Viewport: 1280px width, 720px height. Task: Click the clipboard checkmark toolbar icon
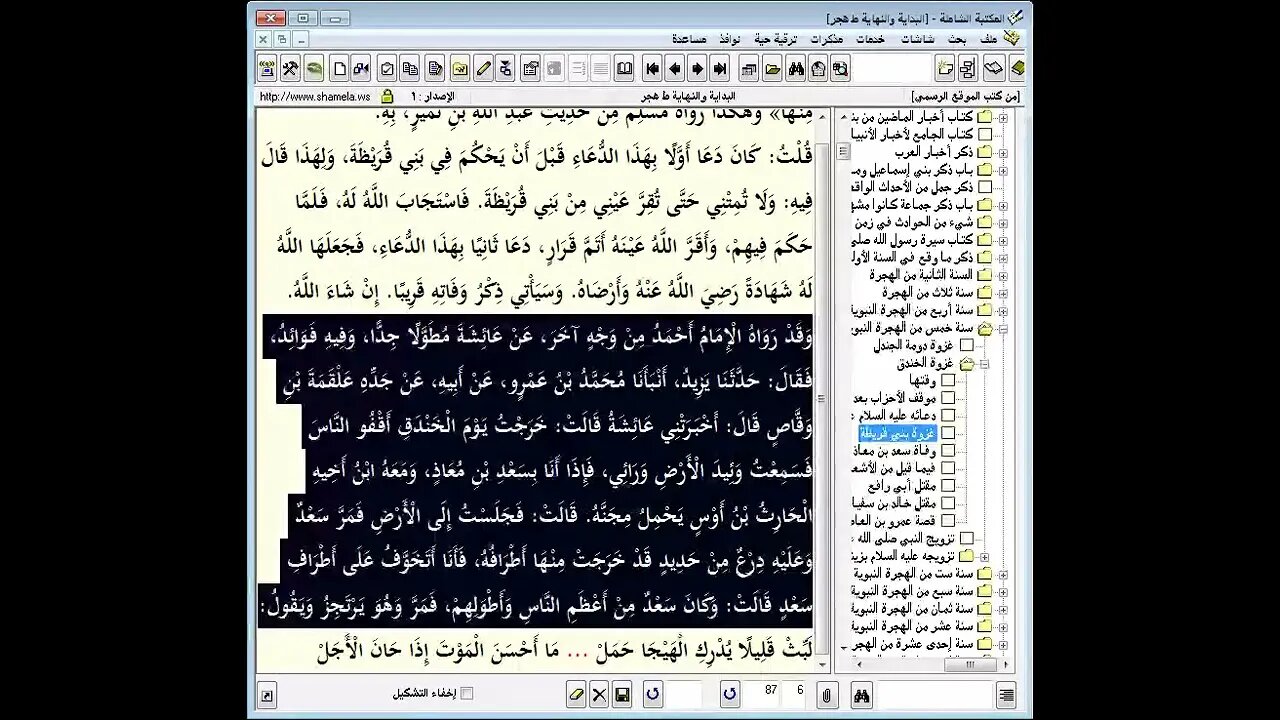[x=387, y=69]
